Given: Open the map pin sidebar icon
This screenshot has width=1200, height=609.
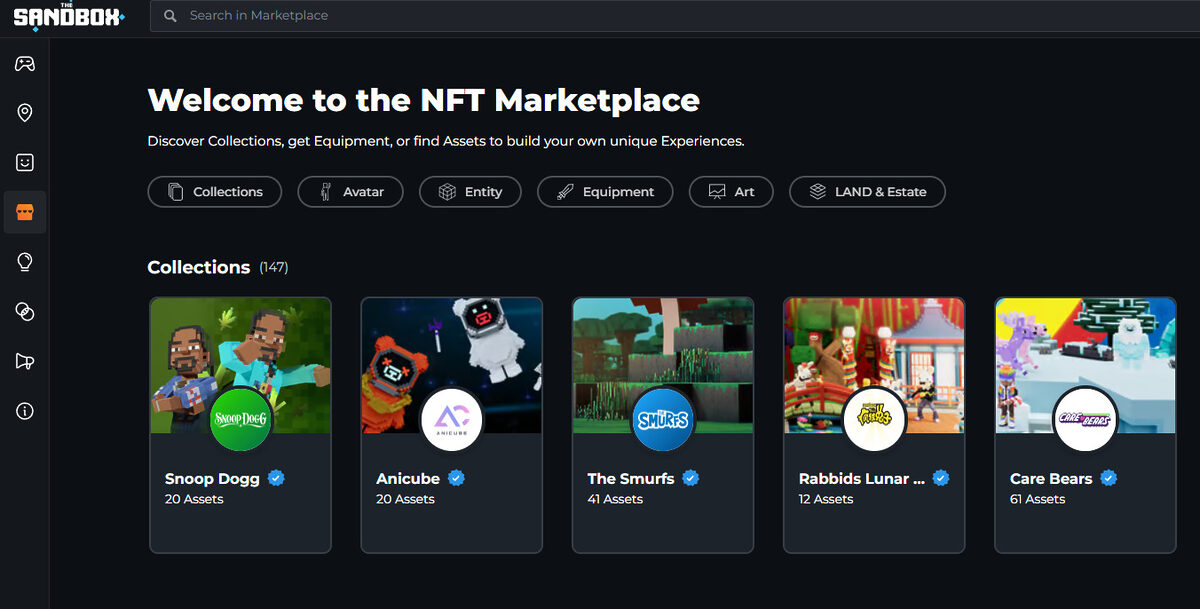Looking at the screenshot, I should [25, 113].
